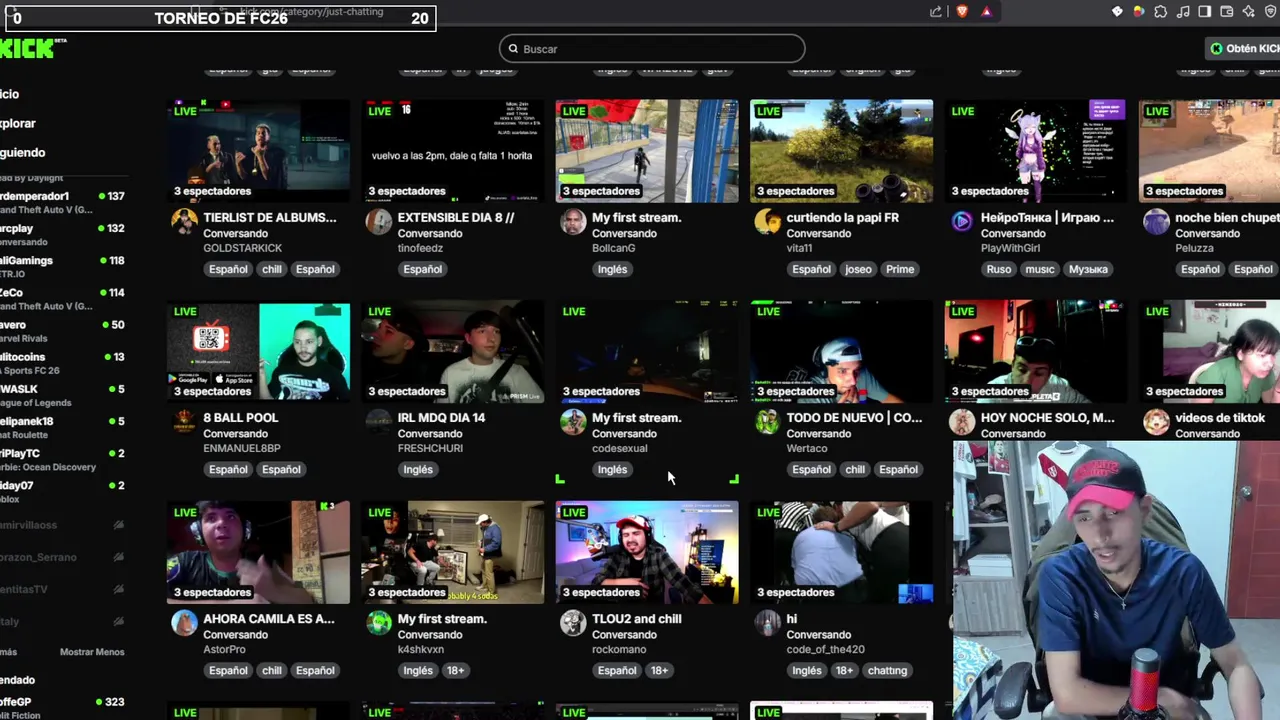Open 8 BALL POOL stream thumbnail
The image size is (1280, 720).
258,352
